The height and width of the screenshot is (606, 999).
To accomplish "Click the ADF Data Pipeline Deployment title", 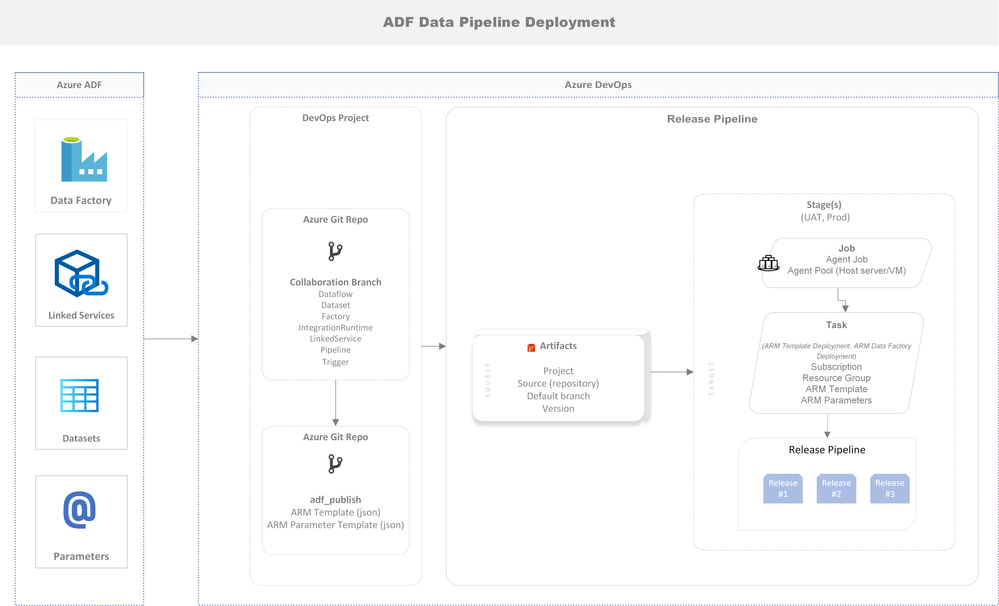I will click(499, 22).
